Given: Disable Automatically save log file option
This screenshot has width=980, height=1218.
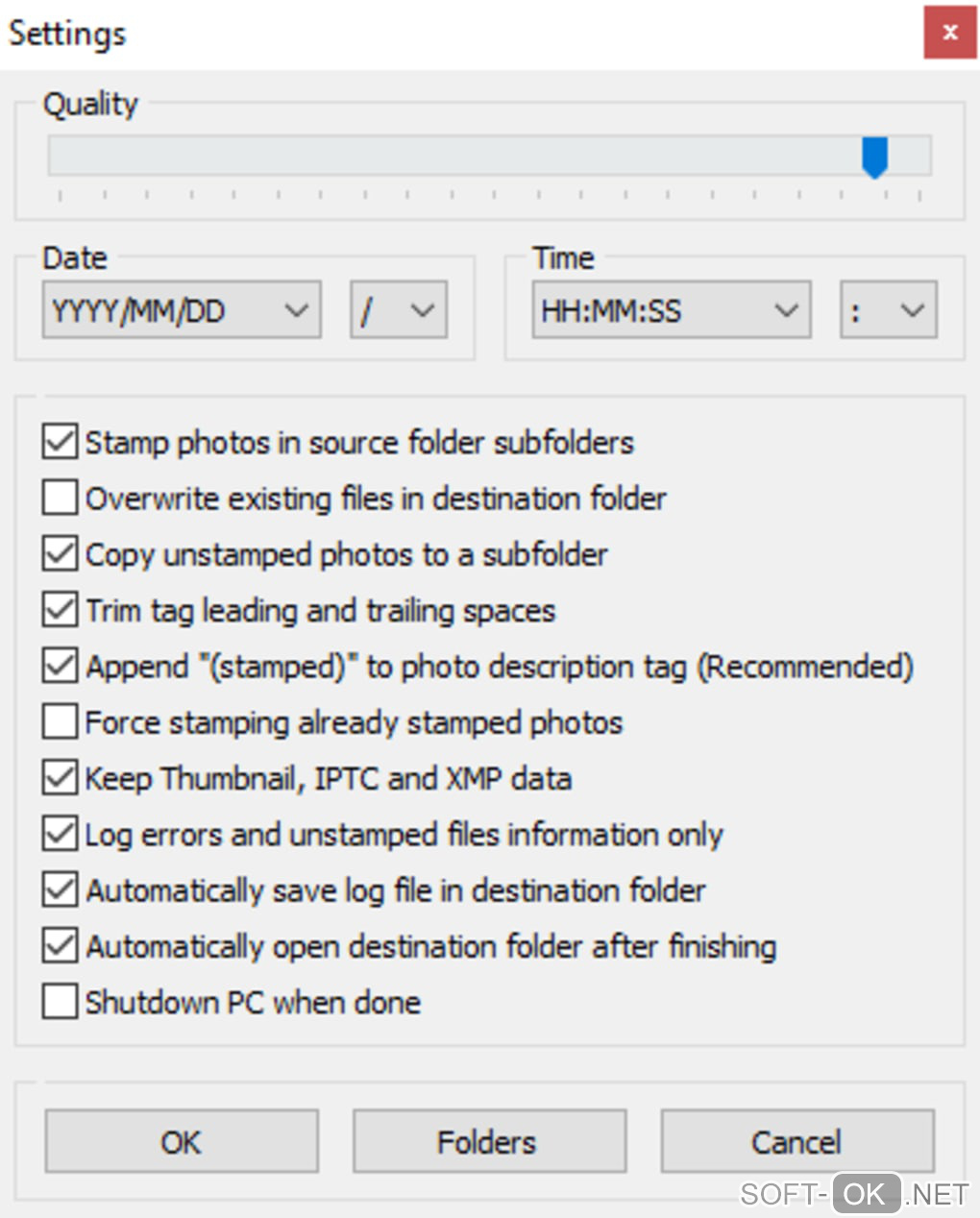Looking at the screenshot, I should [61, 890].
